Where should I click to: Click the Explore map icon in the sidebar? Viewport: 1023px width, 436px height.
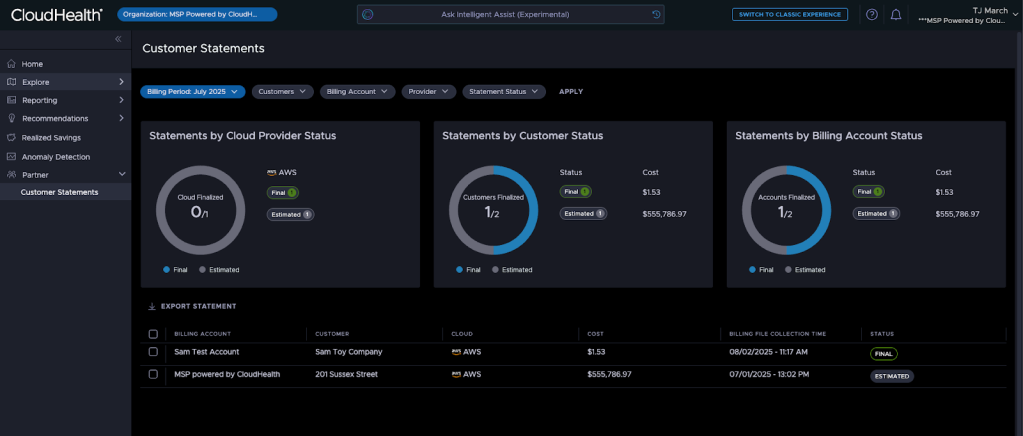[x=11, y=82]
